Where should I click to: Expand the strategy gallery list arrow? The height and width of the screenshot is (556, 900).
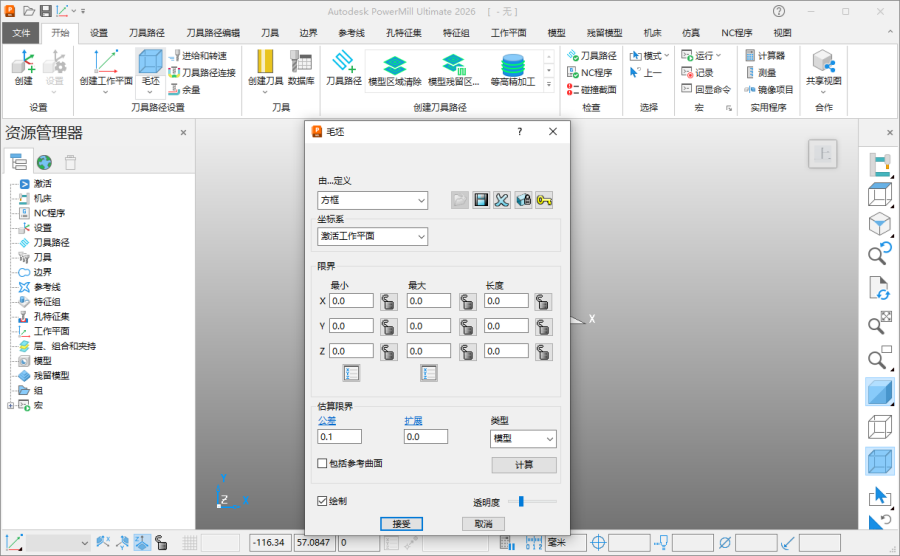pyautogui.click(x=549, y=84)
